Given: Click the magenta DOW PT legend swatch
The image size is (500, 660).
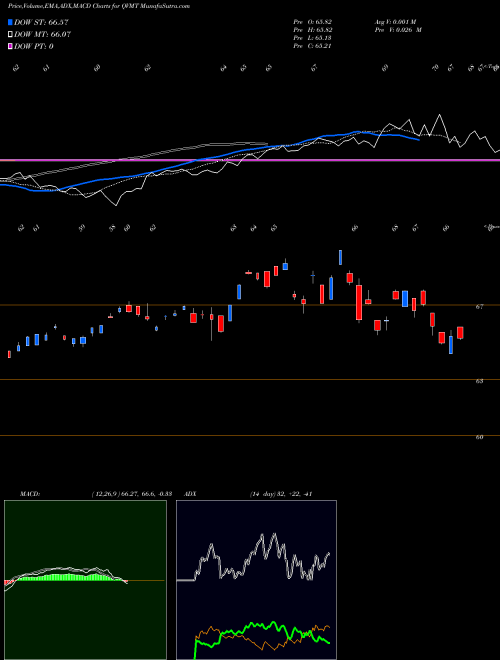Looking at the screenshot, I should (x=10, y=46).
